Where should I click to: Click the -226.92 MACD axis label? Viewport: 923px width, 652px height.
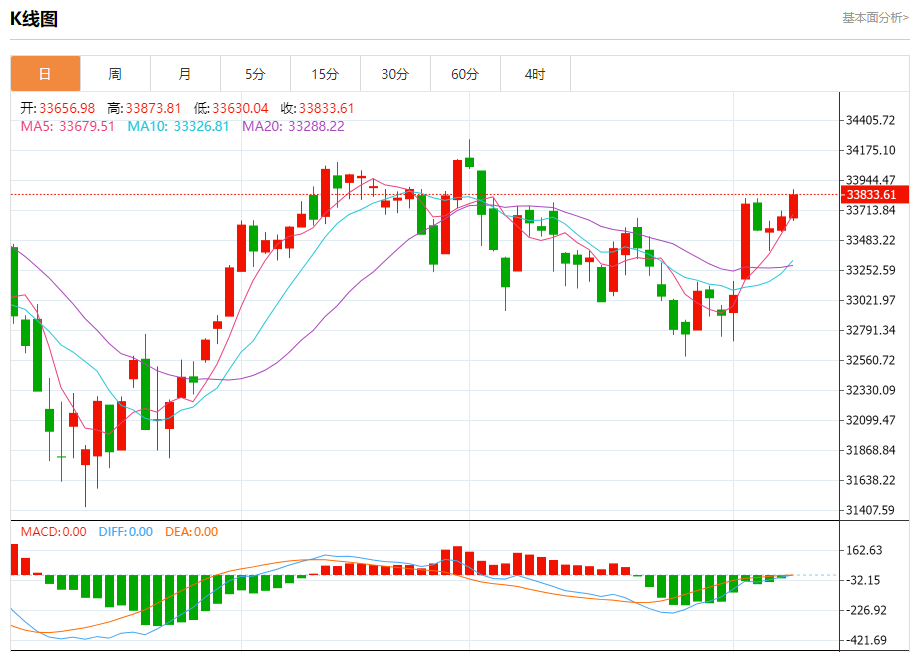point(866,611)
